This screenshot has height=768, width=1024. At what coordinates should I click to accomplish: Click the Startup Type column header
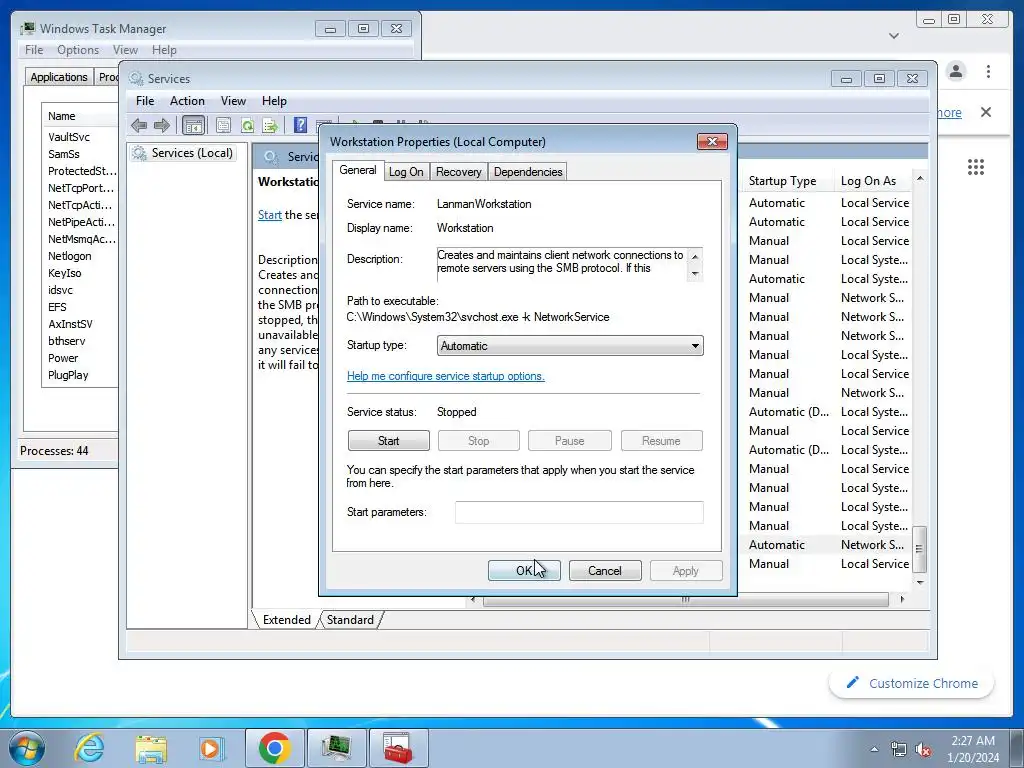(x=788, y=181)
